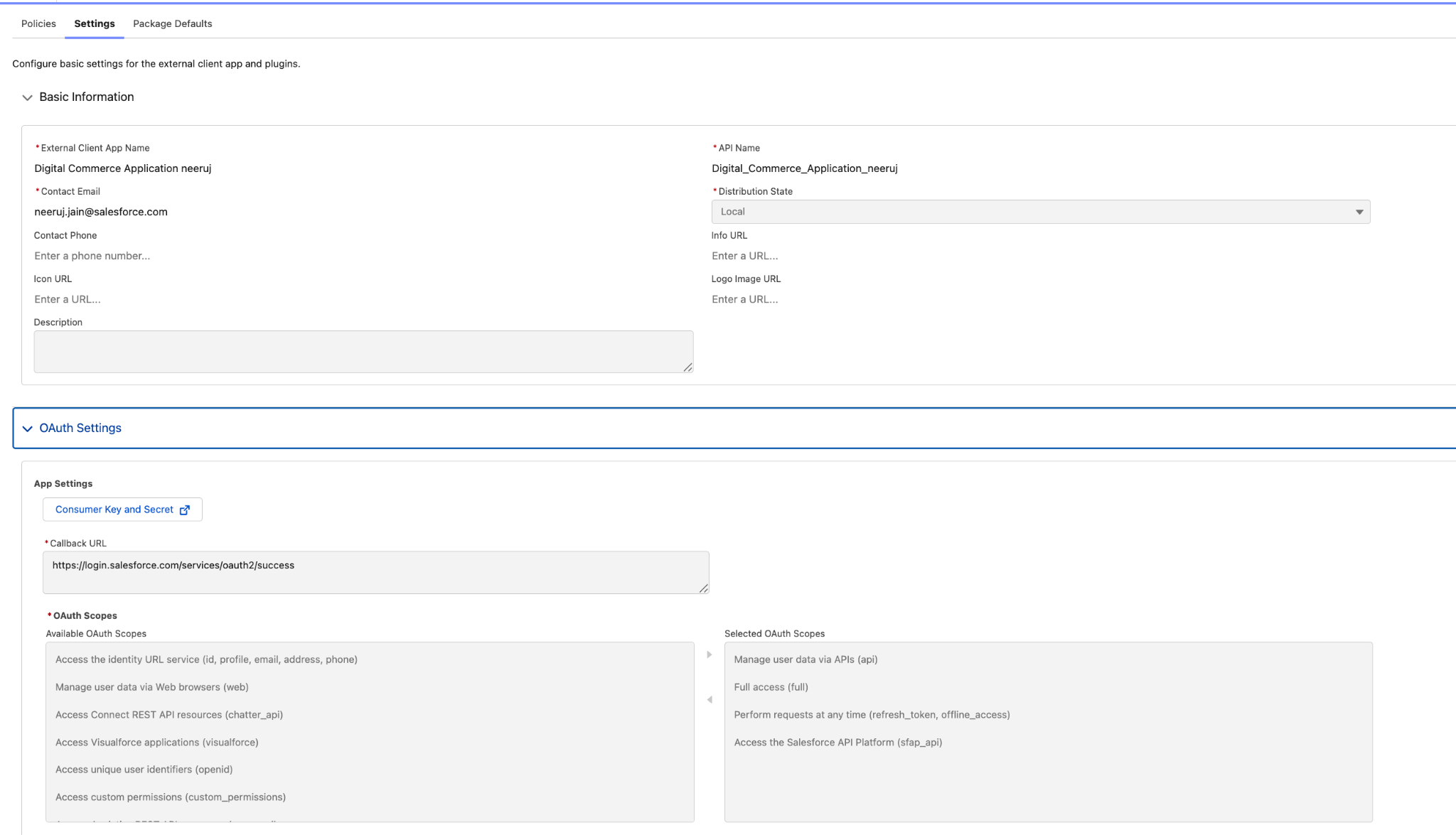The height and width of the screenshot is (835, 1456).
Task: Click the Callback URL resize handle
Action: coord(703,588)
